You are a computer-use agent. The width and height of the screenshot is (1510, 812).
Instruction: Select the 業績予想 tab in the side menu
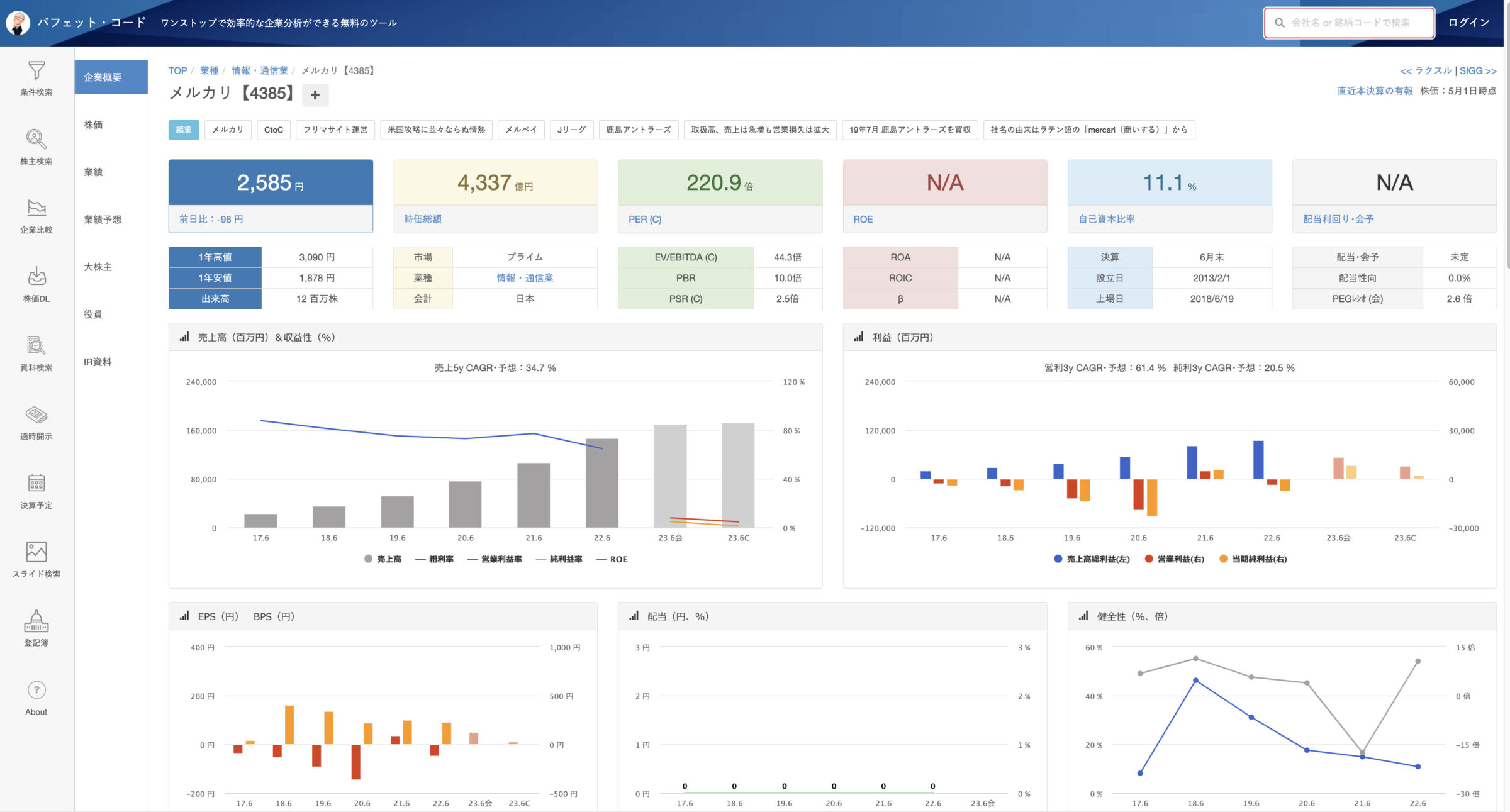[103, 220]
